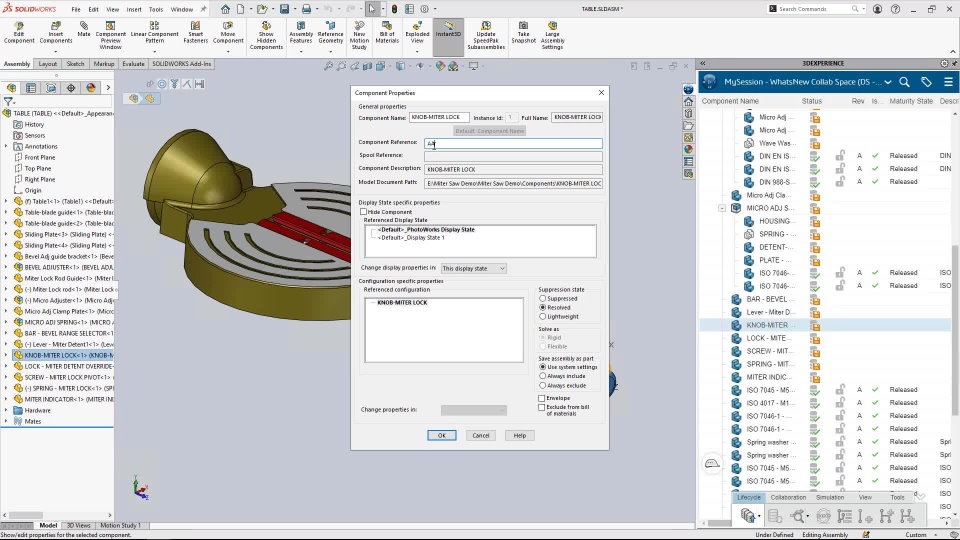Click the Component Reference input field
Viewport: 960px width, 540px height.
513,143
